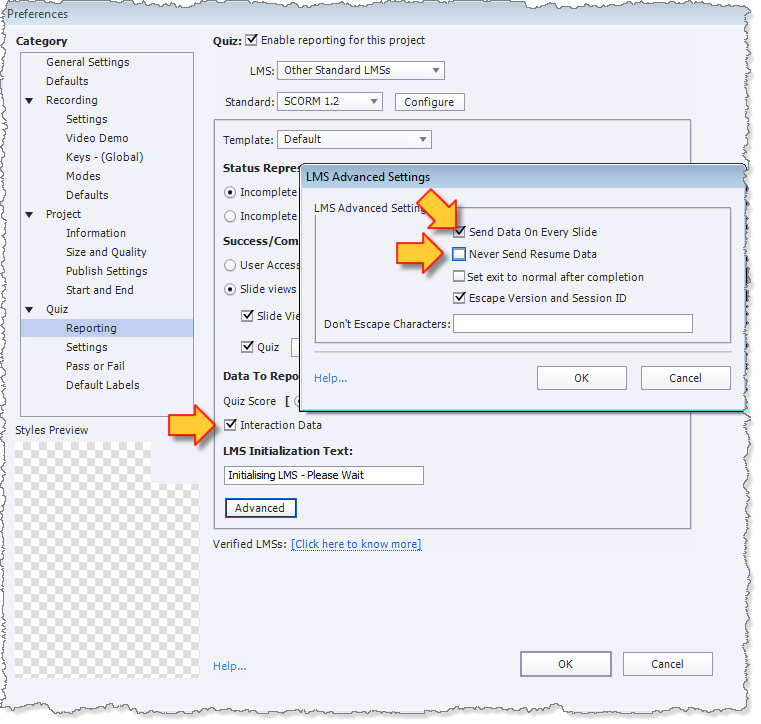This screenshot has width=761, height=724.
Task: Click the LMS Initialization Text field
Action: (324, 476)
